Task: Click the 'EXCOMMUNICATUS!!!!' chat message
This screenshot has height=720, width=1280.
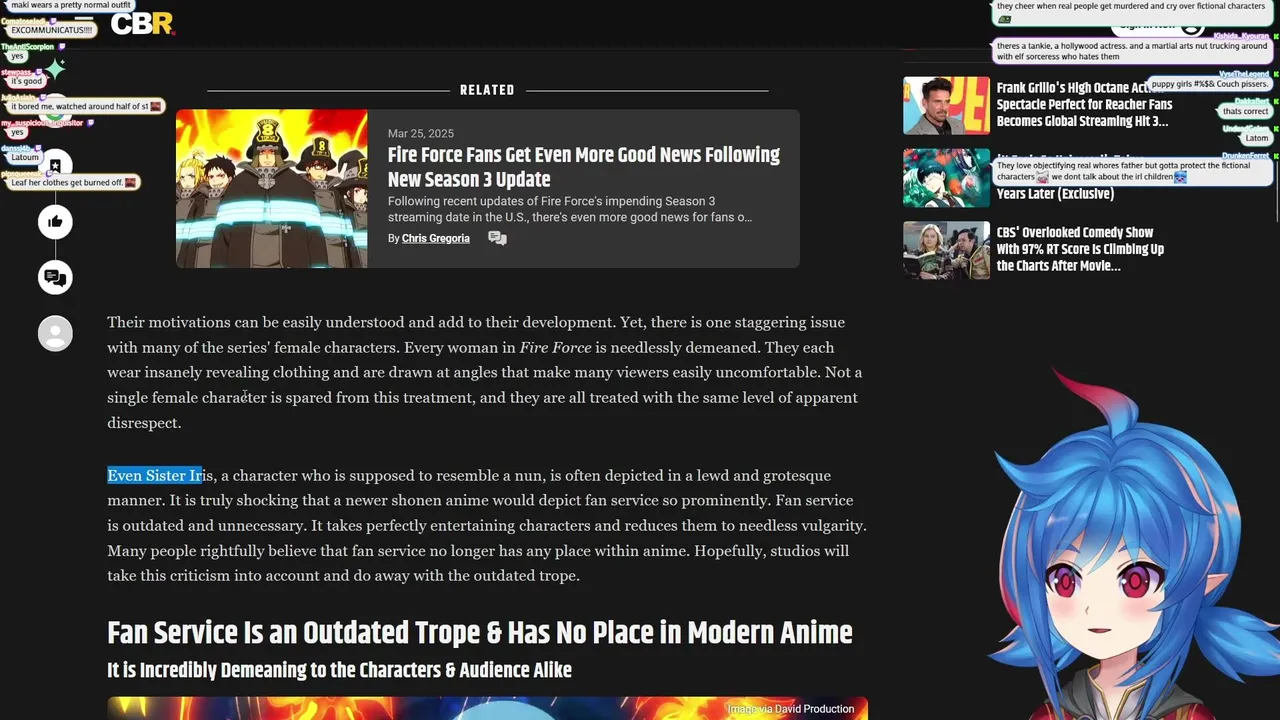Action: pos(51,30)
